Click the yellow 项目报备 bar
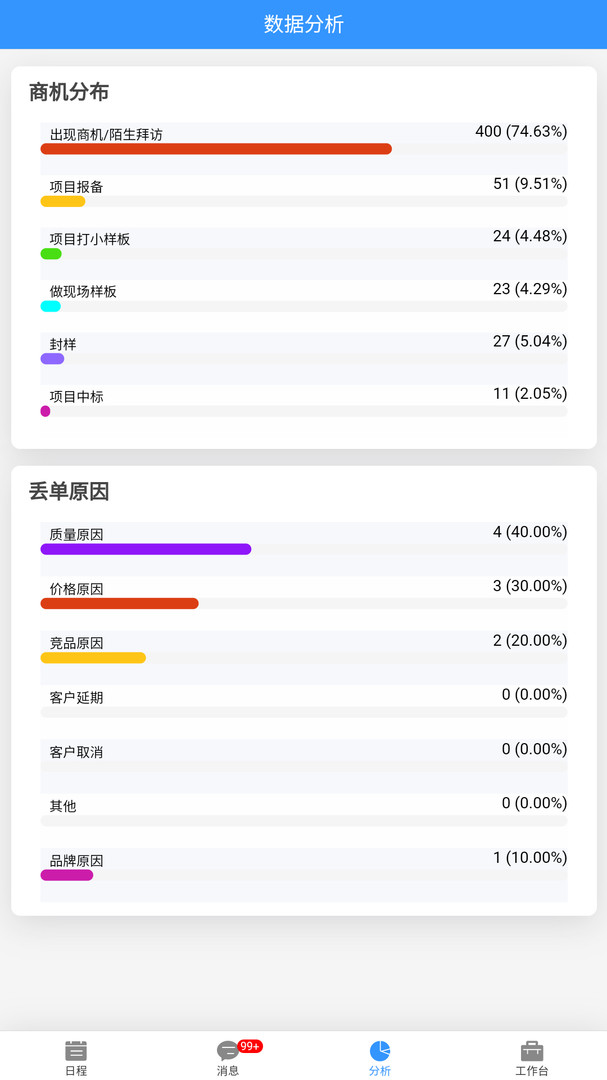607x1080 pixels. (63, 201)
